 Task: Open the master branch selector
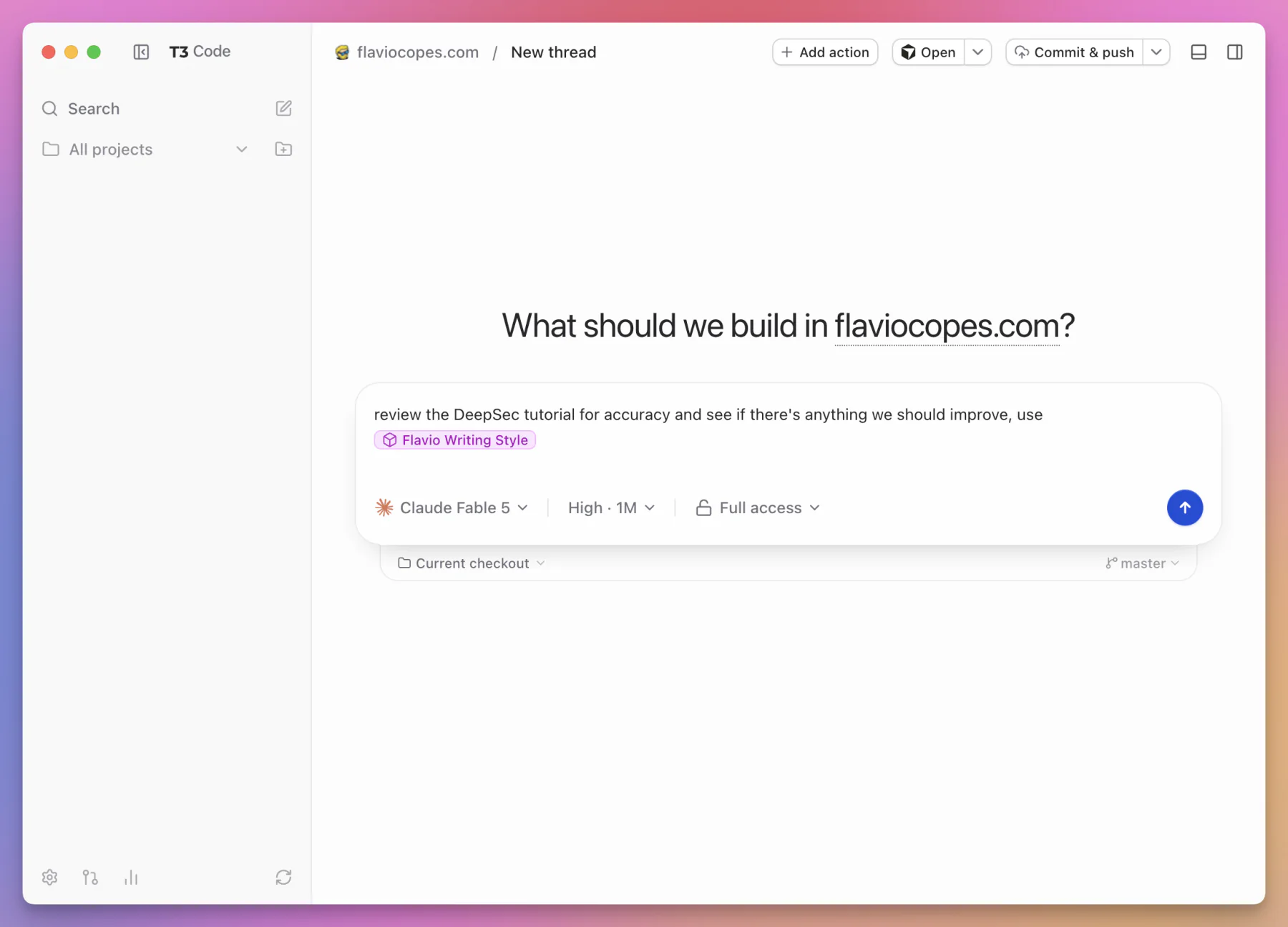(1142, 563)
